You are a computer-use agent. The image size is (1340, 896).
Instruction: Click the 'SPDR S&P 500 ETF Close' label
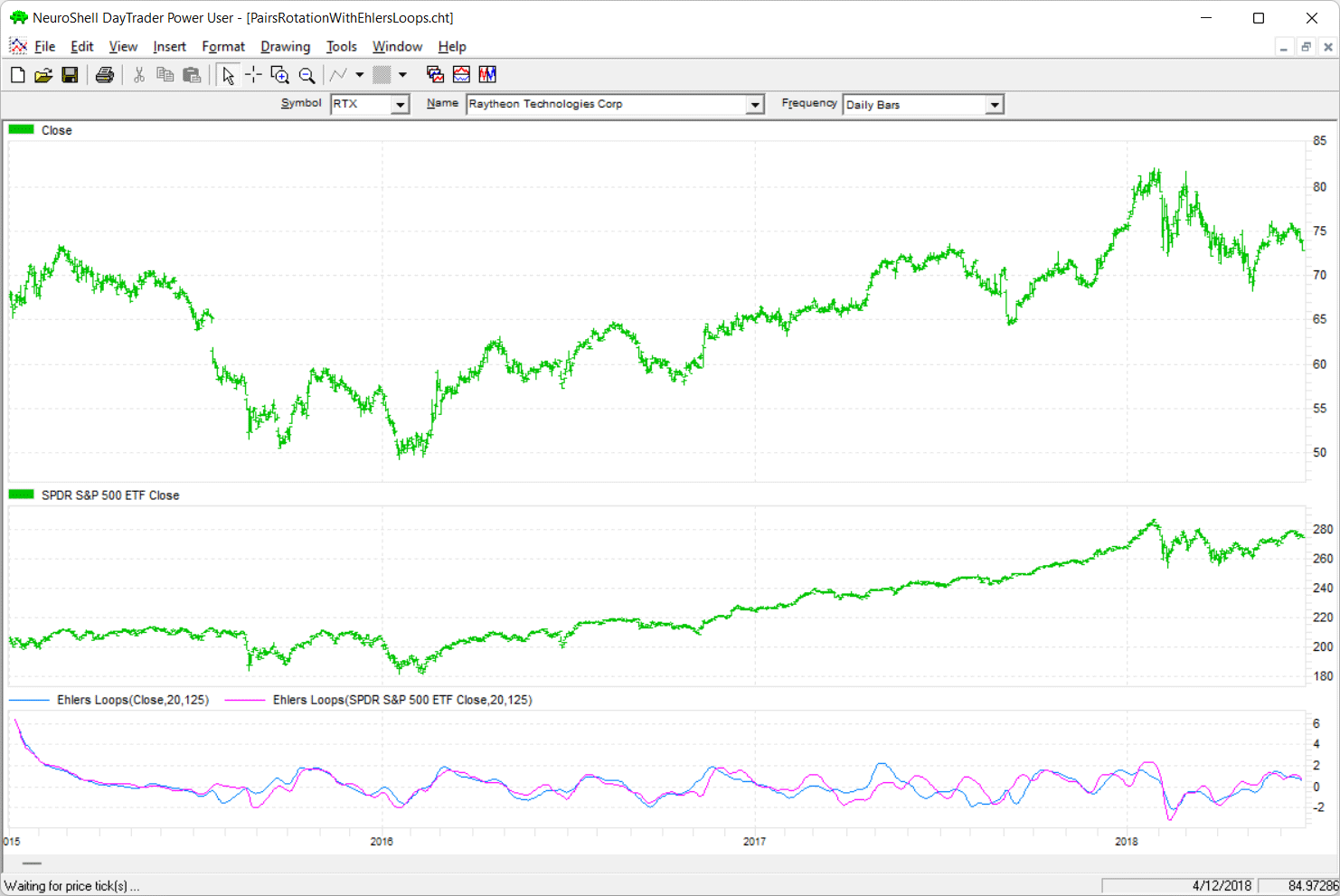point(110,495)
